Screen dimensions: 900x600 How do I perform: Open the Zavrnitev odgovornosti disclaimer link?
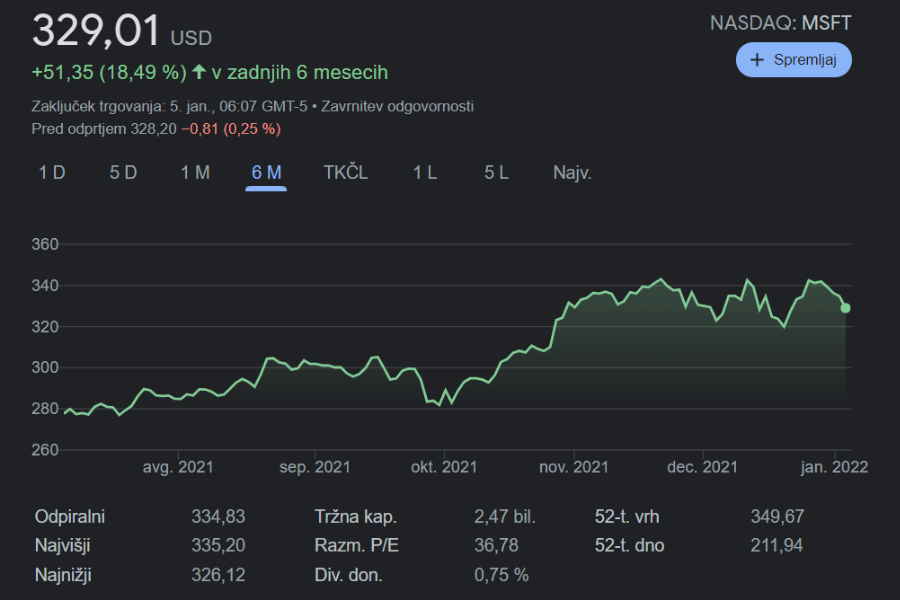397,106
